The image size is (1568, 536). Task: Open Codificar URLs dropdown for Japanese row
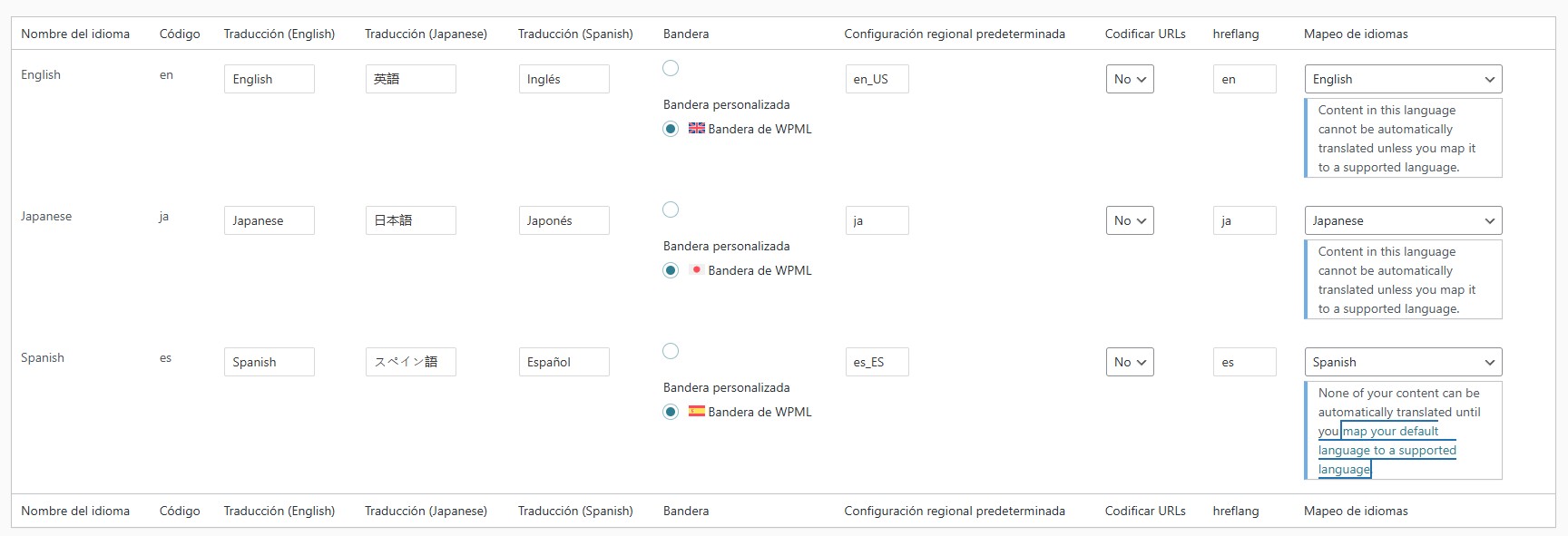tap(1130, 220)
